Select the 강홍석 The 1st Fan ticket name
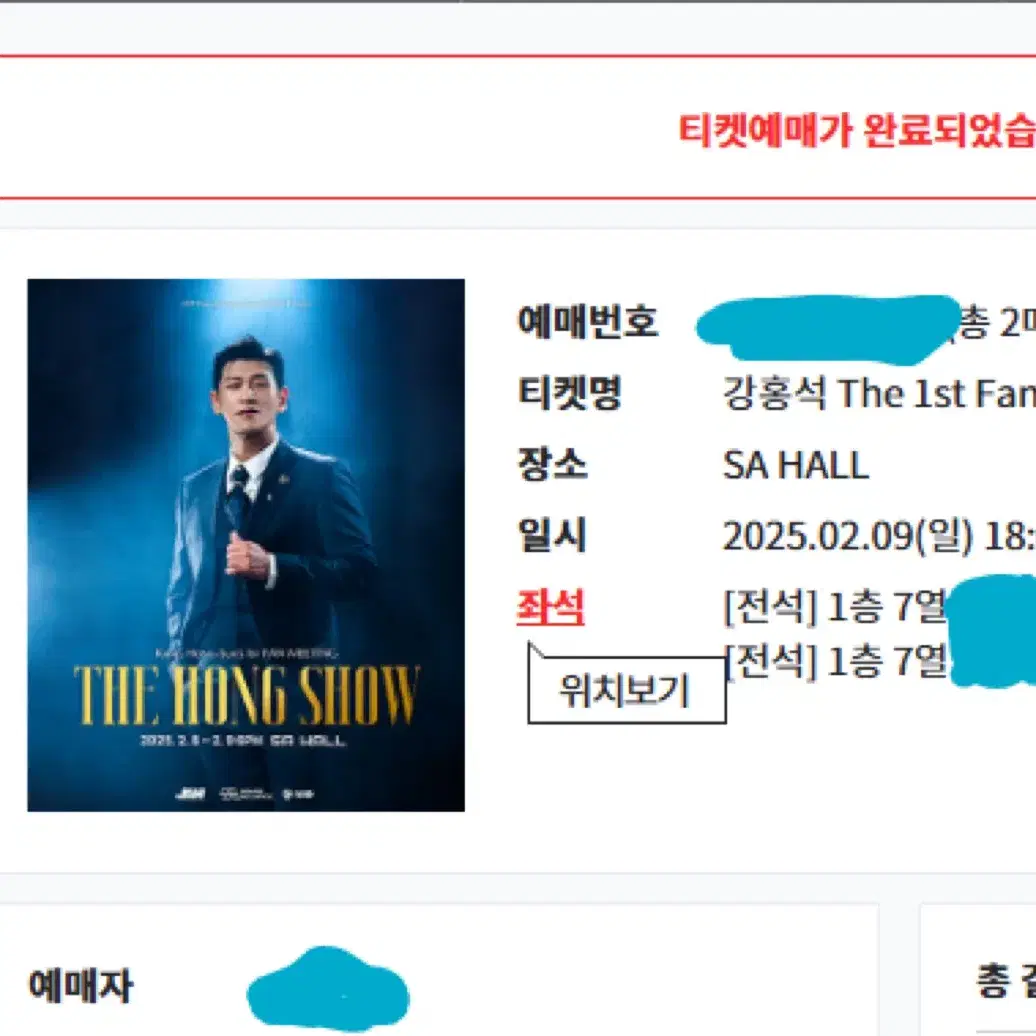 879,393
